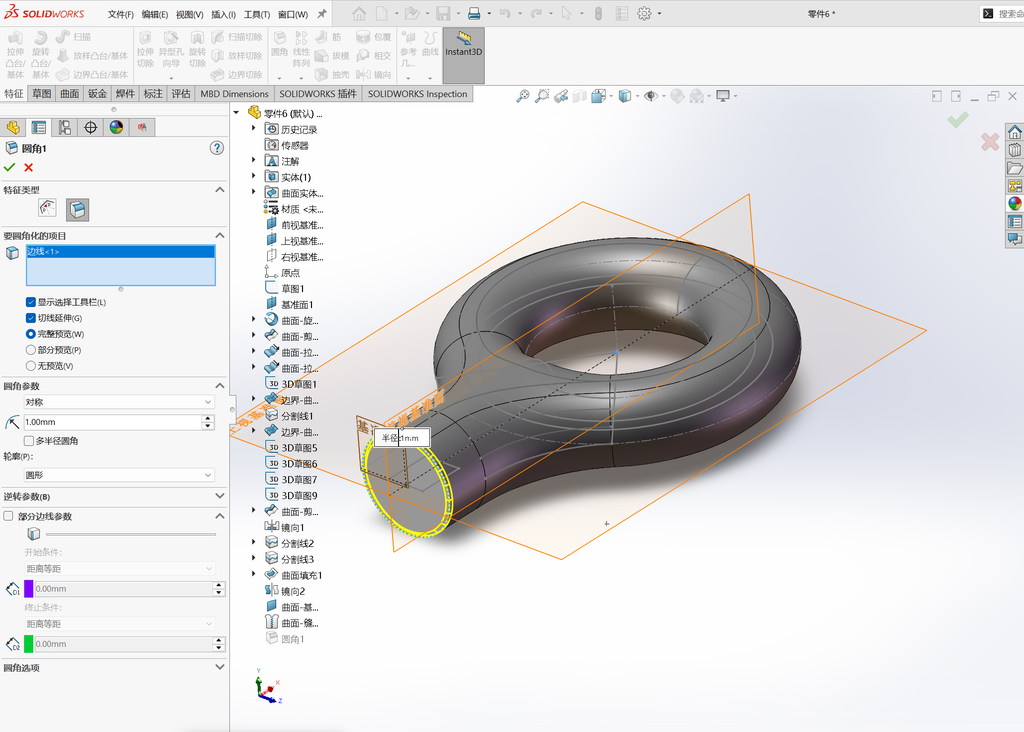This screenshot has width=1024, height=732.
Task: Select the manual fillet feature type icon
Action: tap(47, 208)
